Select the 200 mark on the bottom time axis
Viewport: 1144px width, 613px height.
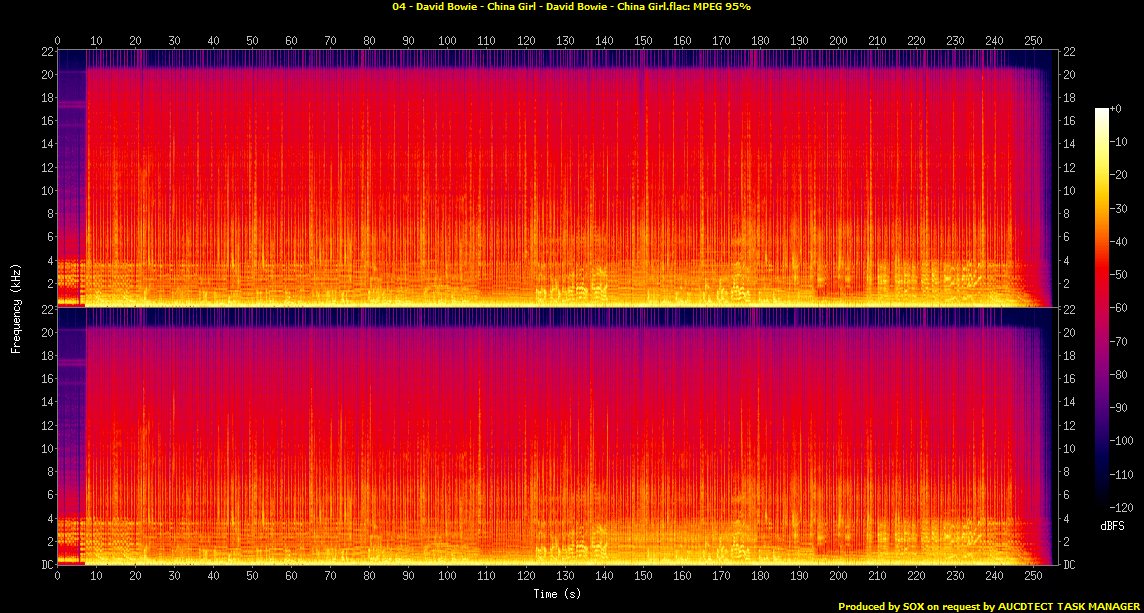tap(837, 577)
